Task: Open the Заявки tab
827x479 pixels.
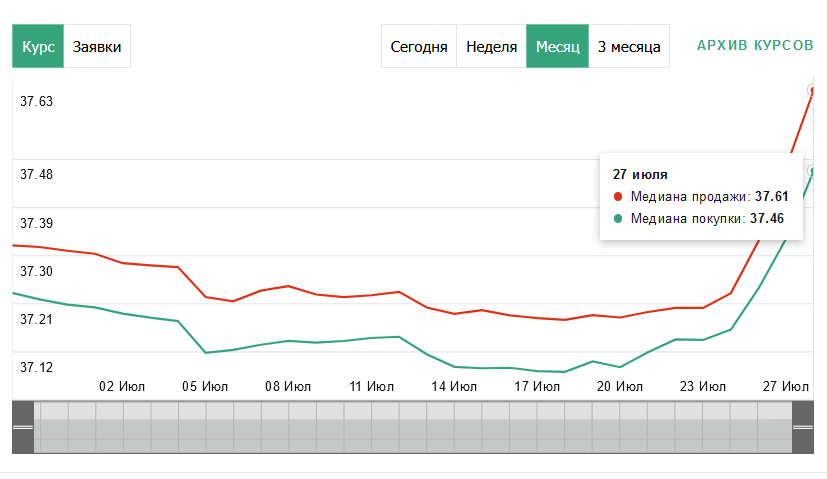Action: pos(97,47)
